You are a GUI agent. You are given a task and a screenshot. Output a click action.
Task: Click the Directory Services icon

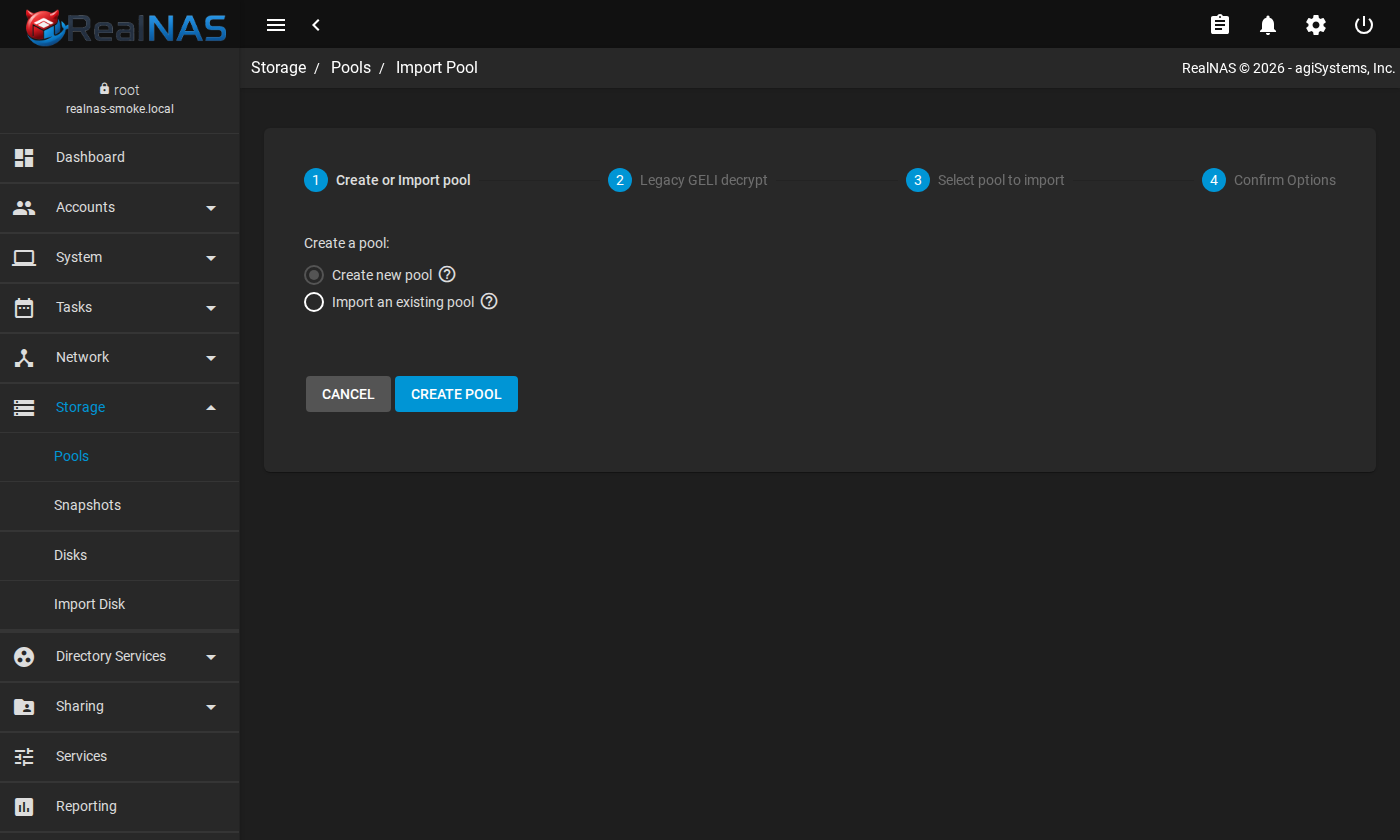tap(24, 656)
